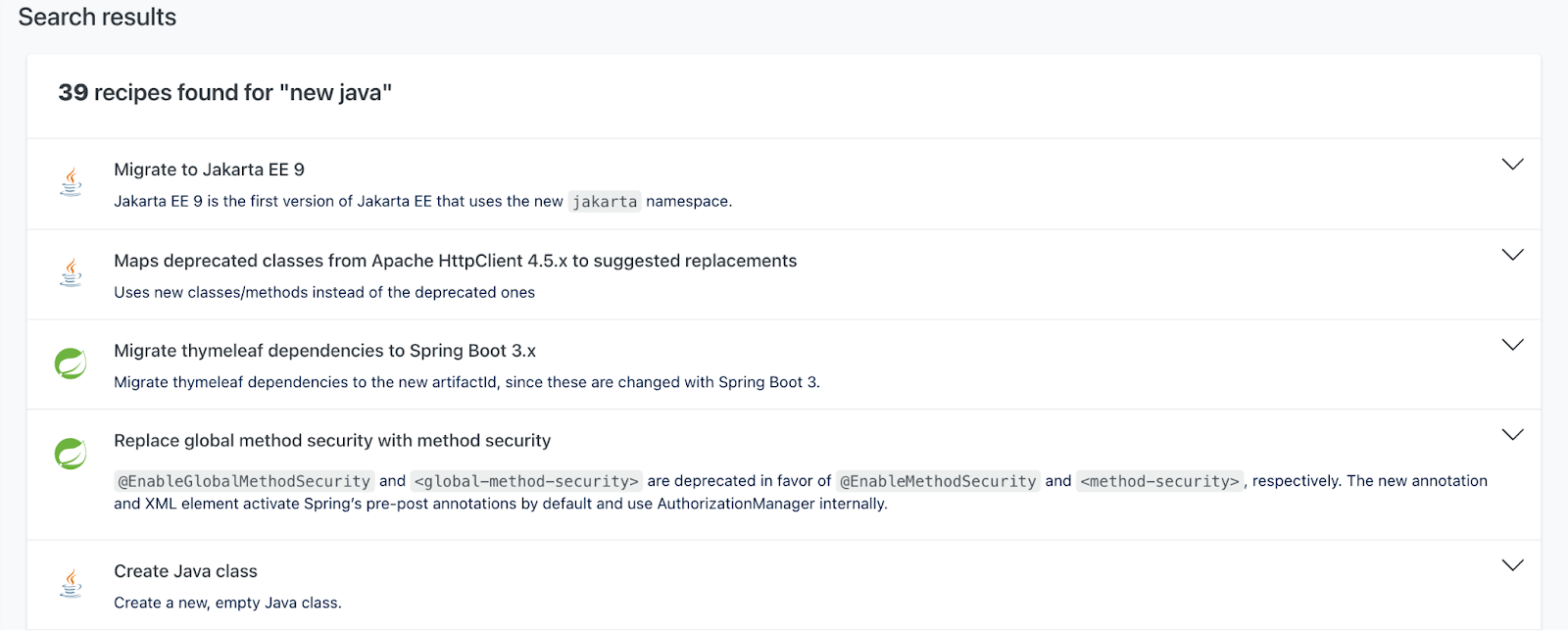Screen dimensions: 1568x631
Task: Click Java icon beside Apache HttpClient recipe
Action: [71, 273]
